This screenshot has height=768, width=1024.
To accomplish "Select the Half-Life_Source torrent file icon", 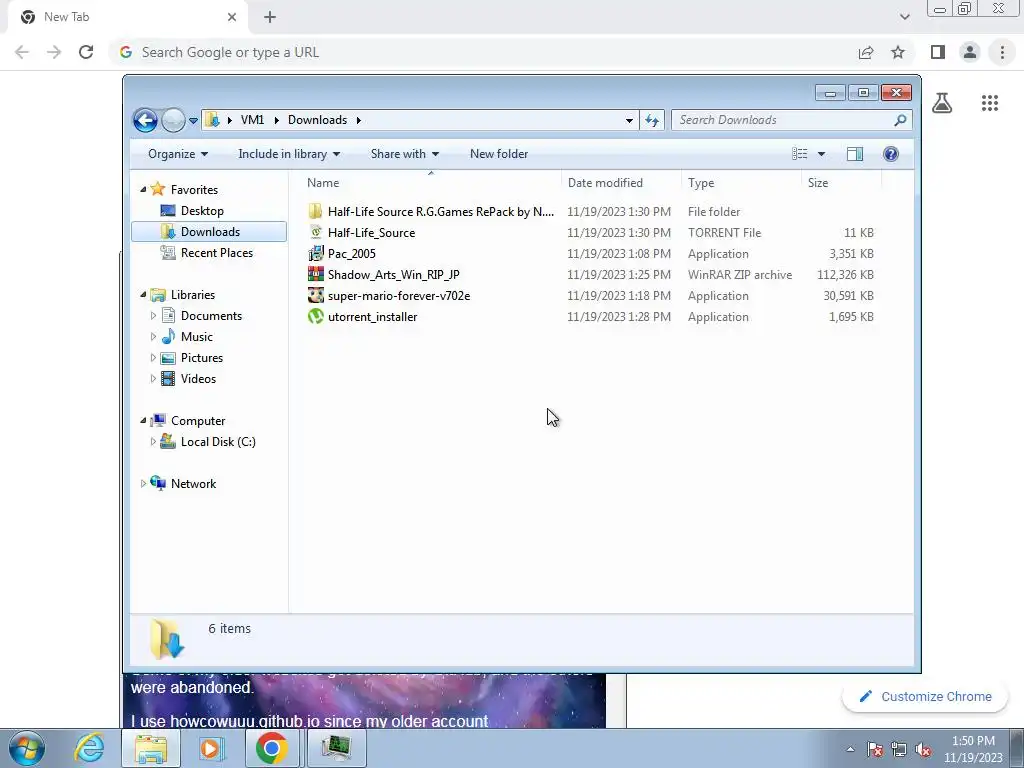I will tap(315, 232).
